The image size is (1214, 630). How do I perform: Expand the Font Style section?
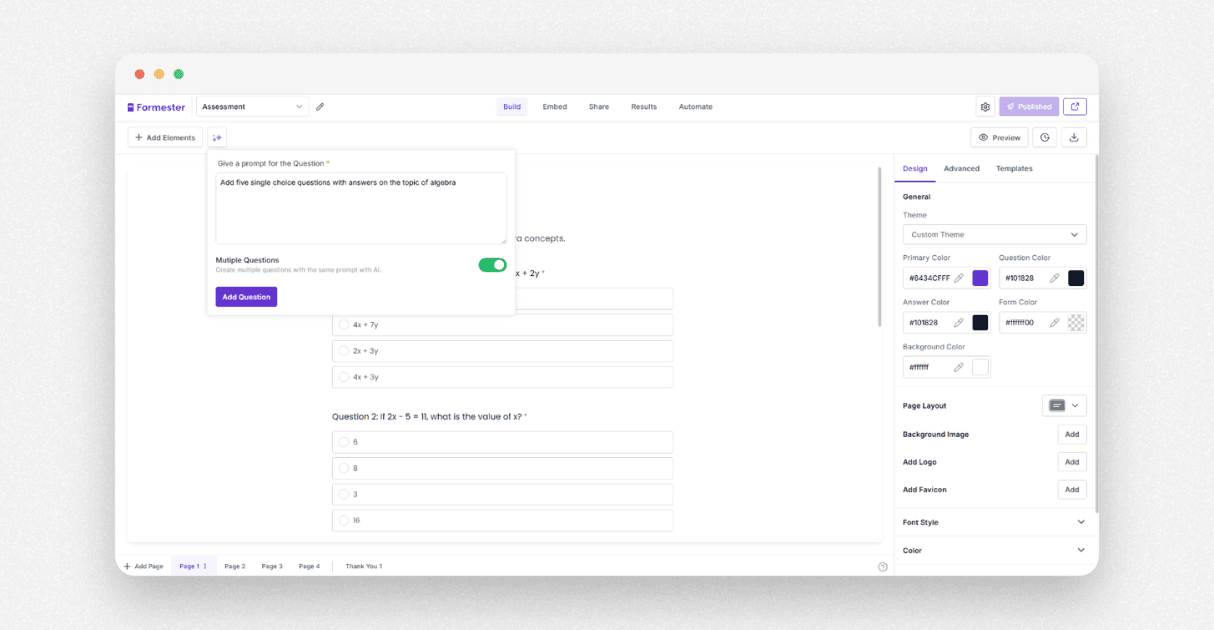(x=1080, y=522)
